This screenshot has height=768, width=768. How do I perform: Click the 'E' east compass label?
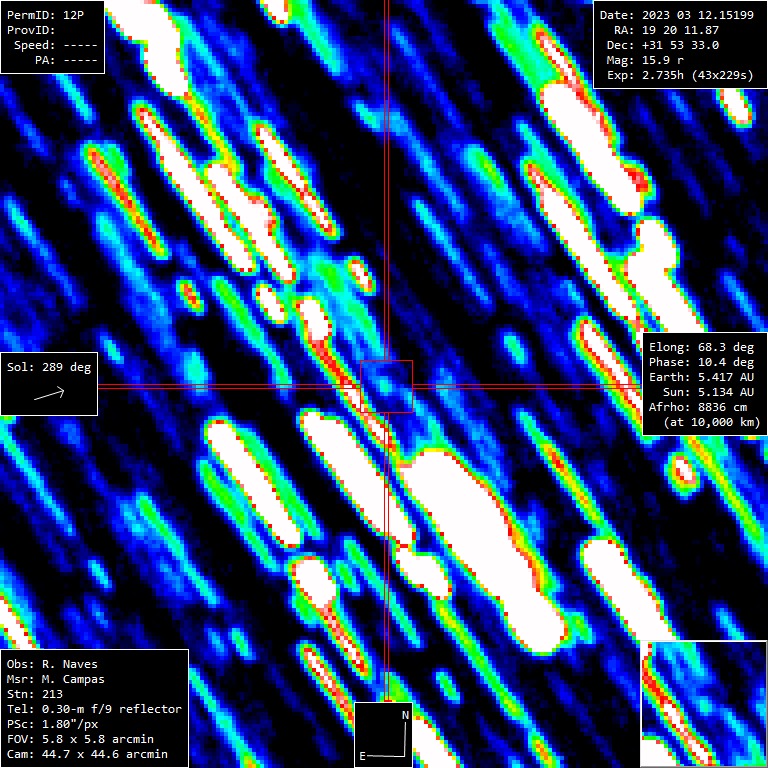tap(362, 756)
